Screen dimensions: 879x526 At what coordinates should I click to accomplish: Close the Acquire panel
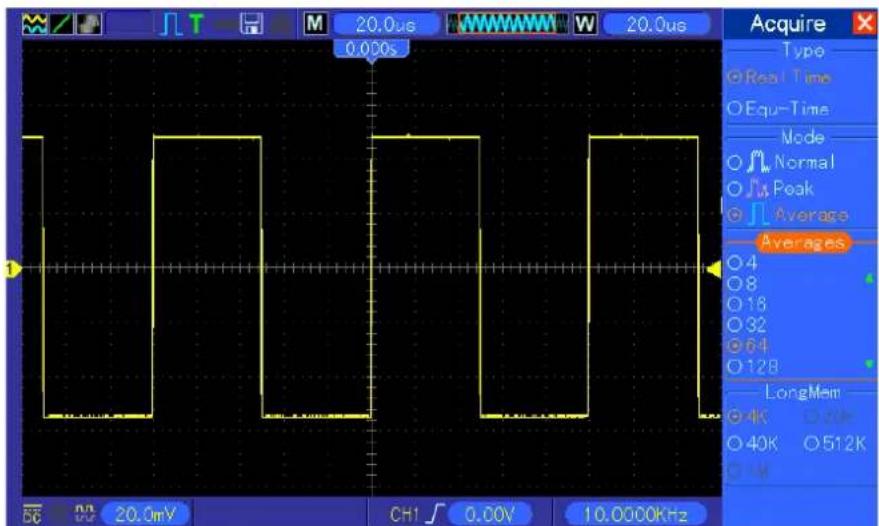click(864, 24)
